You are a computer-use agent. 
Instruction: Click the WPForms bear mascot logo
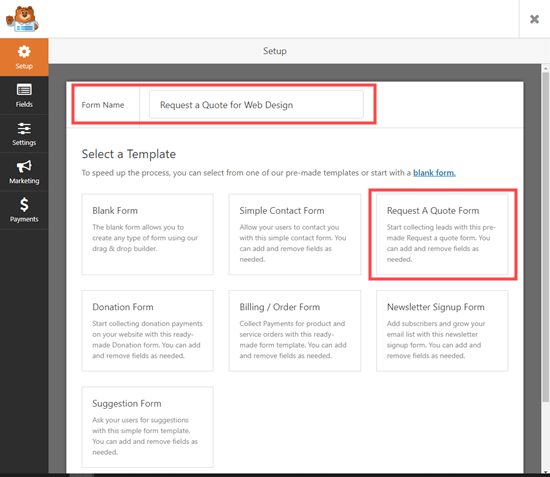point(22,19)
